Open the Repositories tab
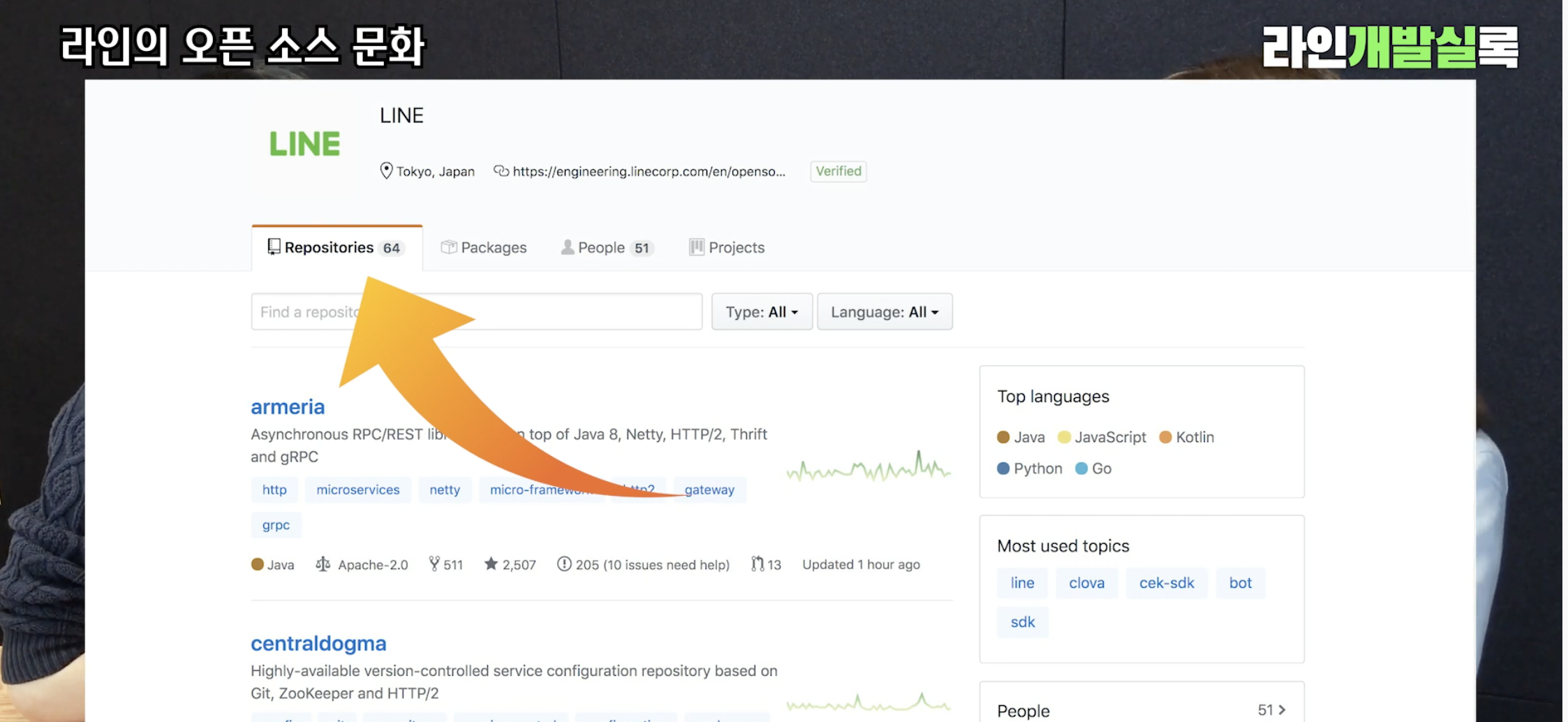Viewport: 1568px width, 722px height. tap(336, 247)
